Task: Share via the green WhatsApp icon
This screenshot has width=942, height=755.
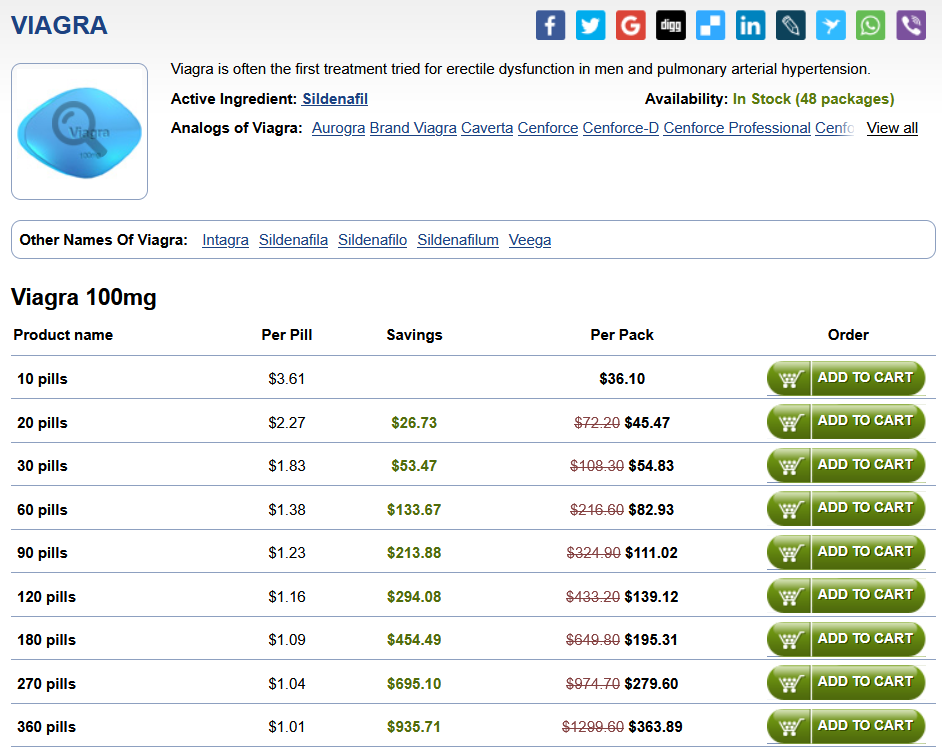Action: click(871, 25)
